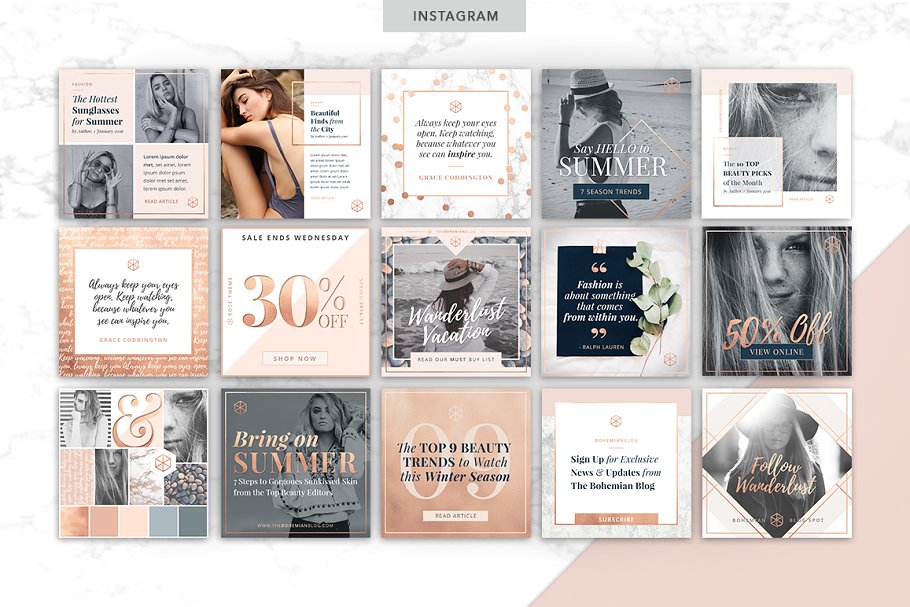Open the Wanderlust Vacation template thumbnail
910x607 pixels.
coord(455,302)
